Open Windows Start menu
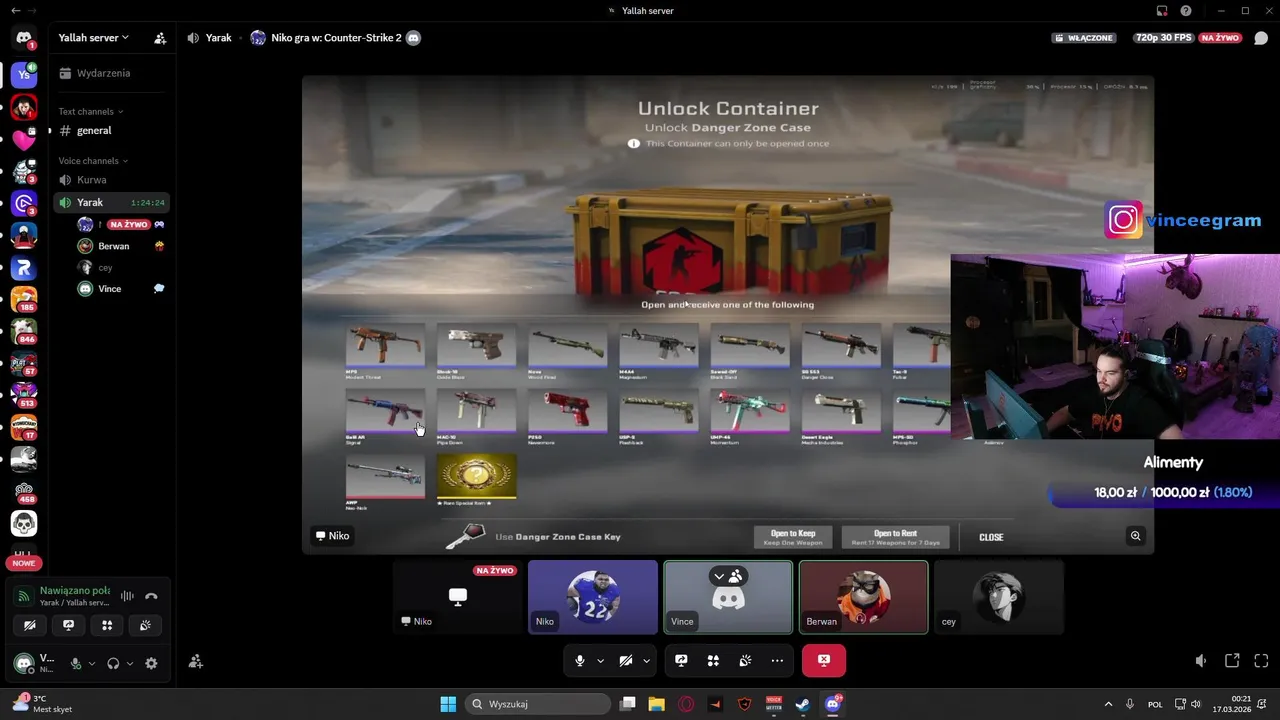This screenshot has width=1280, height=720. (448, 704)
